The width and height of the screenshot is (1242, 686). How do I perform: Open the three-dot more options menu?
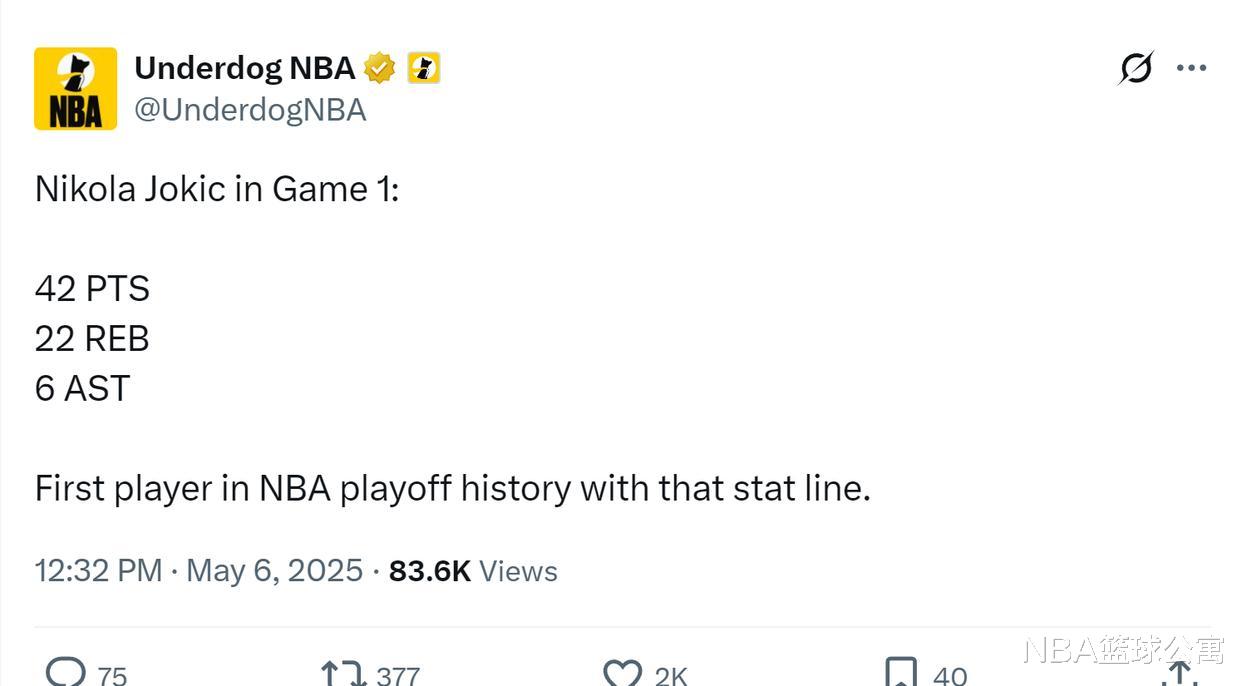[x=1191, y=68]
